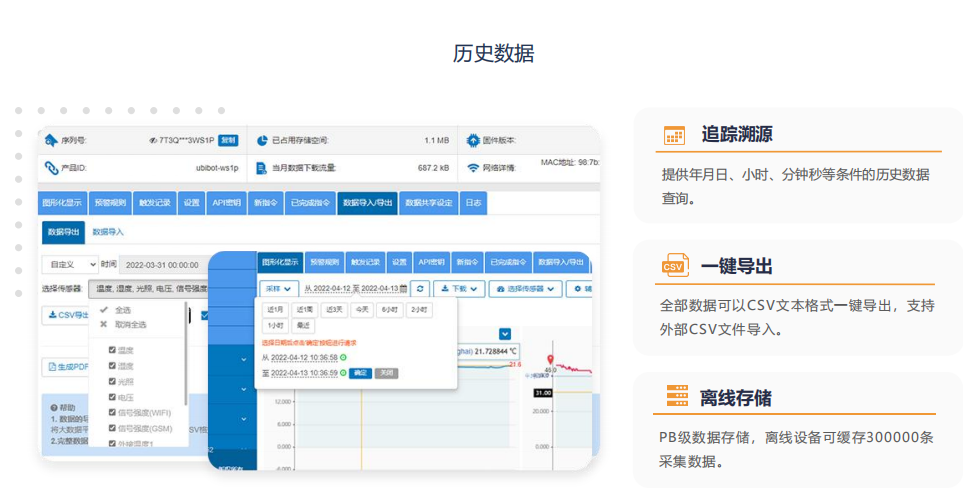Screen dimensions: 963x504
Task: Click the black 31.00 axis marker label
Action: 543,392
